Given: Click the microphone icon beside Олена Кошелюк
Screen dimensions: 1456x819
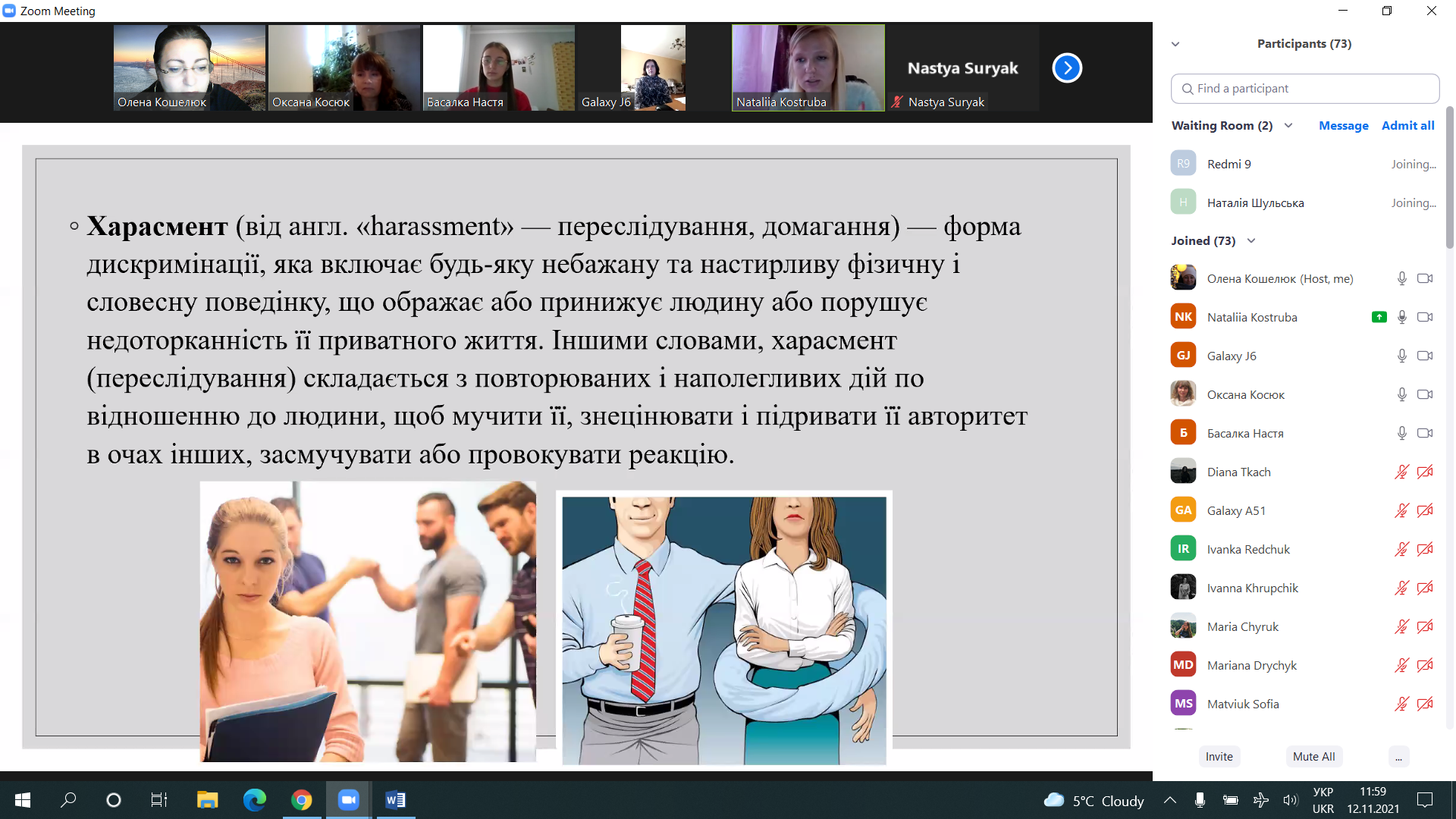Looking at the screenshot, I should 1401,278.
